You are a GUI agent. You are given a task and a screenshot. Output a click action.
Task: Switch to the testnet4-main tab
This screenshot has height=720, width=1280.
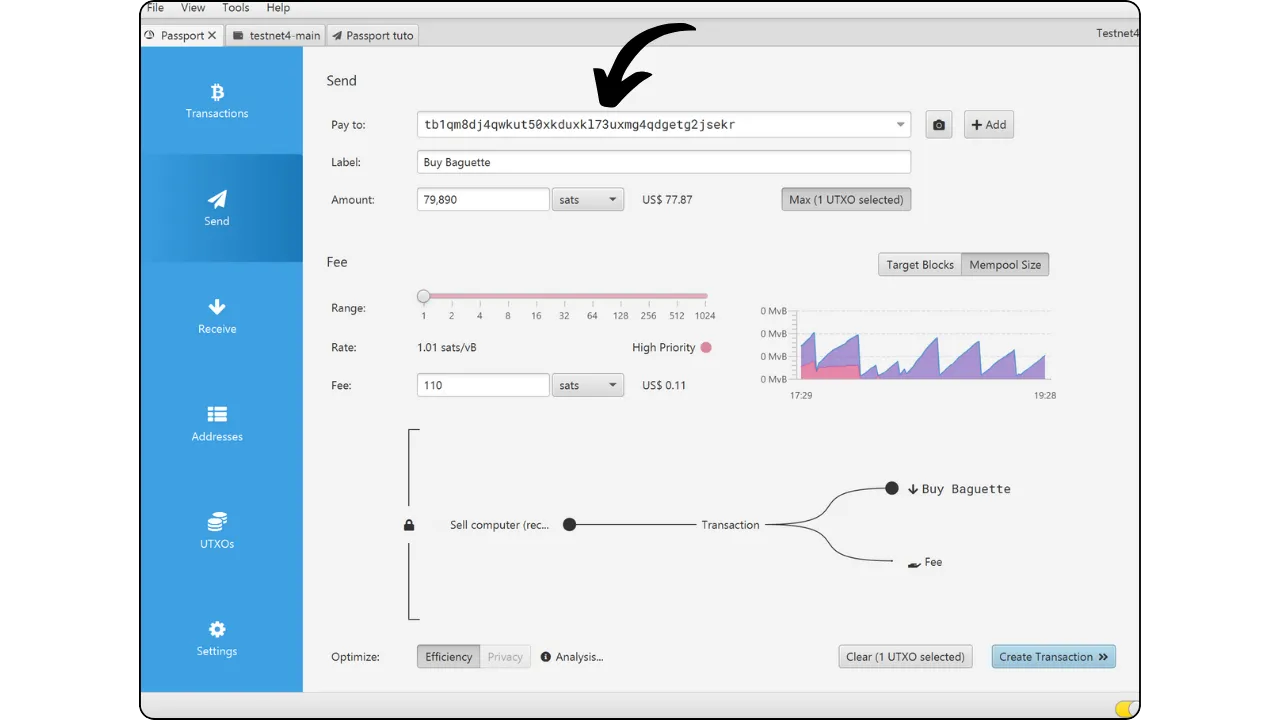tap(276, 36)
